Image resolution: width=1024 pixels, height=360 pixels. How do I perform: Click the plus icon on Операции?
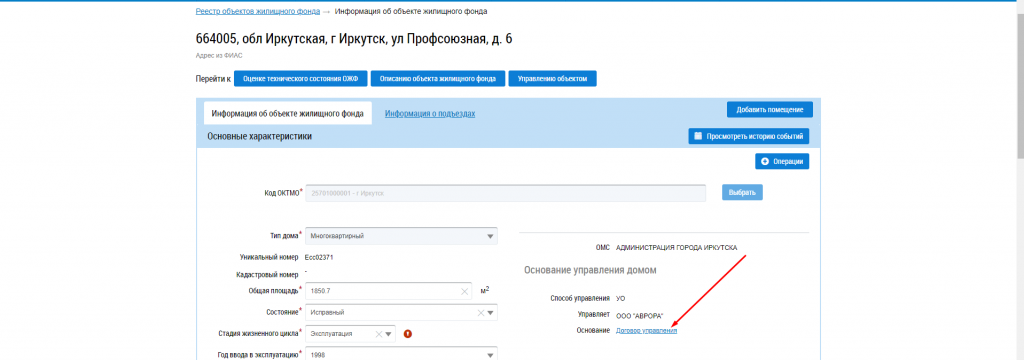click(765, 161)
